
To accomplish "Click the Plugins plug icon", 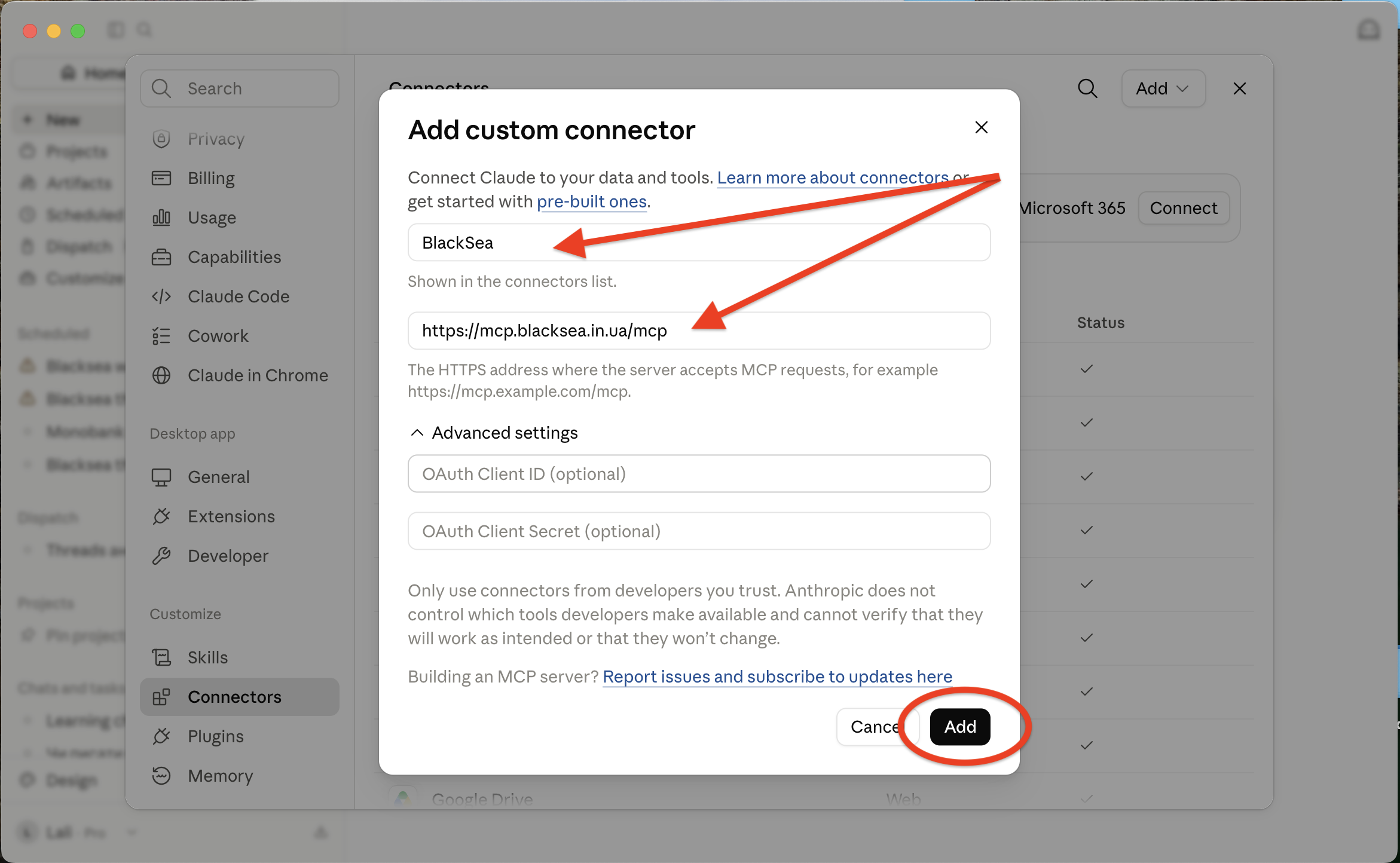I will pyautogui.click(x=161, y=736).
